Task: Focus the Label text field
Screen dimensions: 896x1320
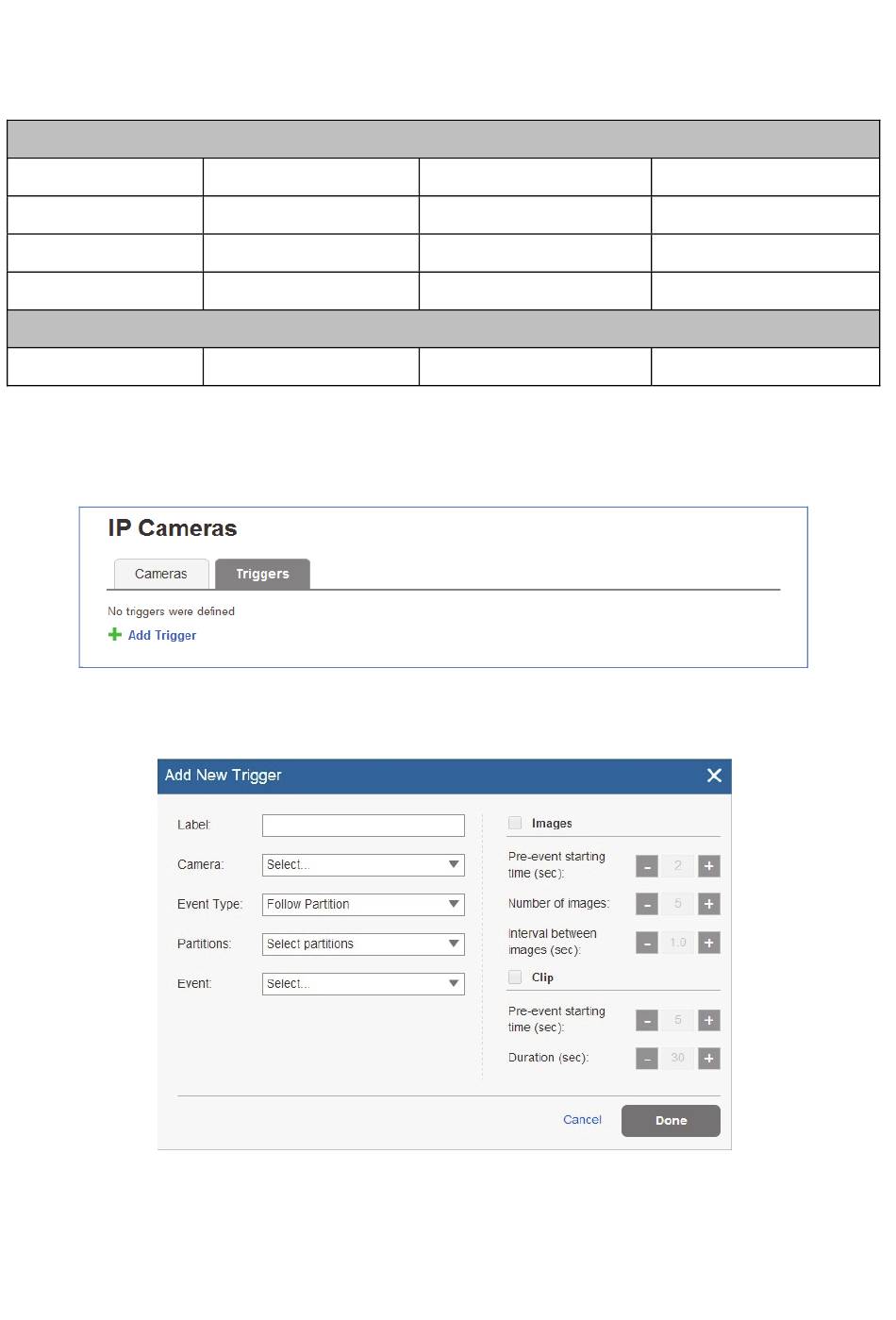Action: coord(363,826)
